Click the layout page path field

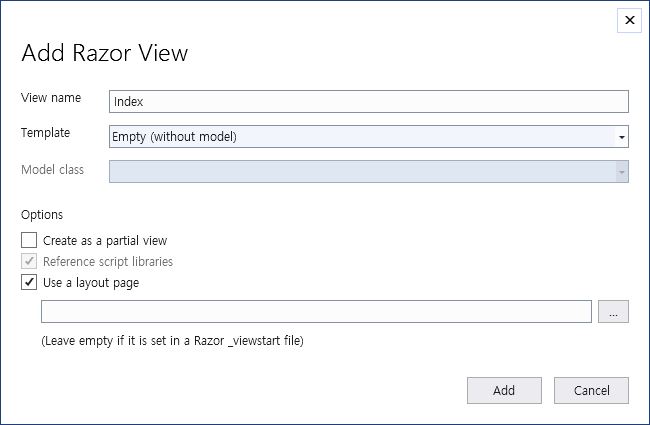click(316, 312)
